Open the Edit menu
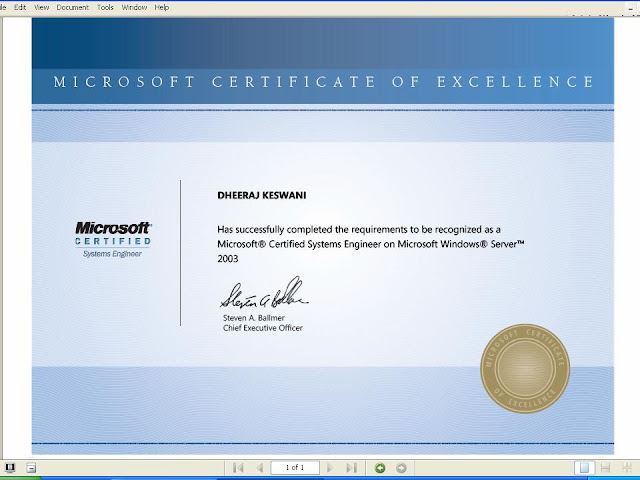Viewport: 640px width, 480px height. pyautogui.click(x=20, y=7)
